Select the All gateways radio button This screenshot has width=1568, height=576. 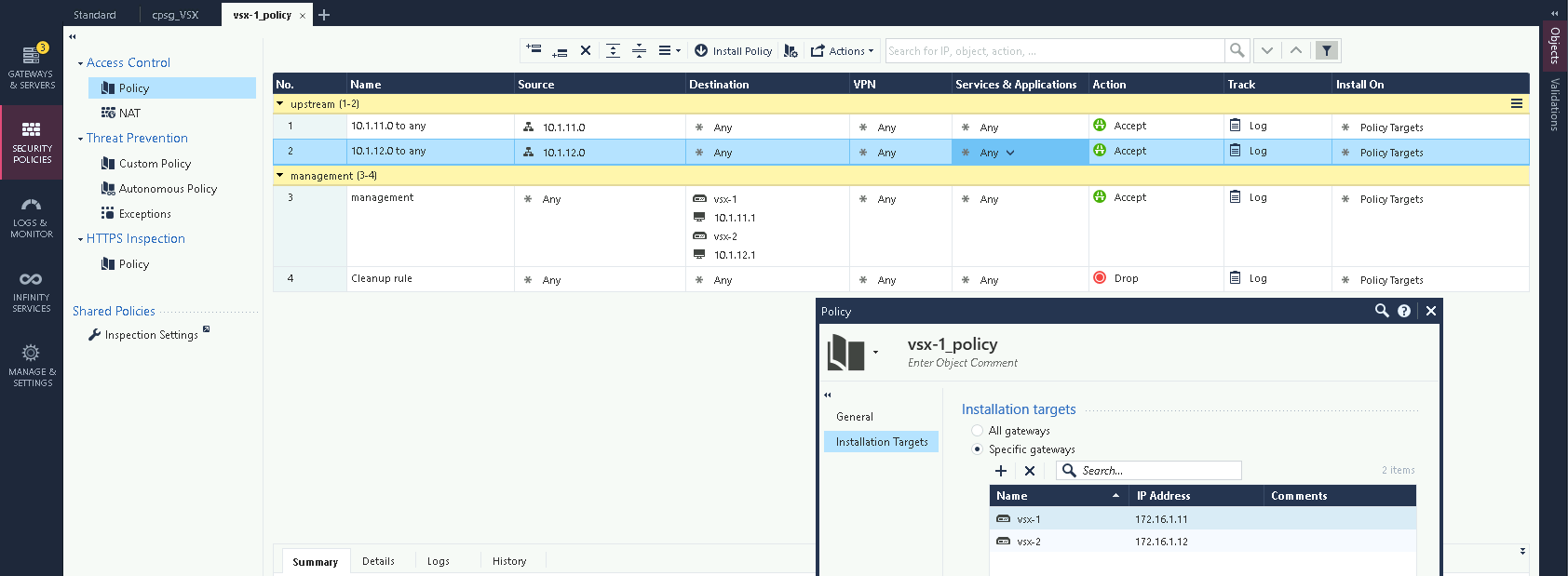(977, 431)
